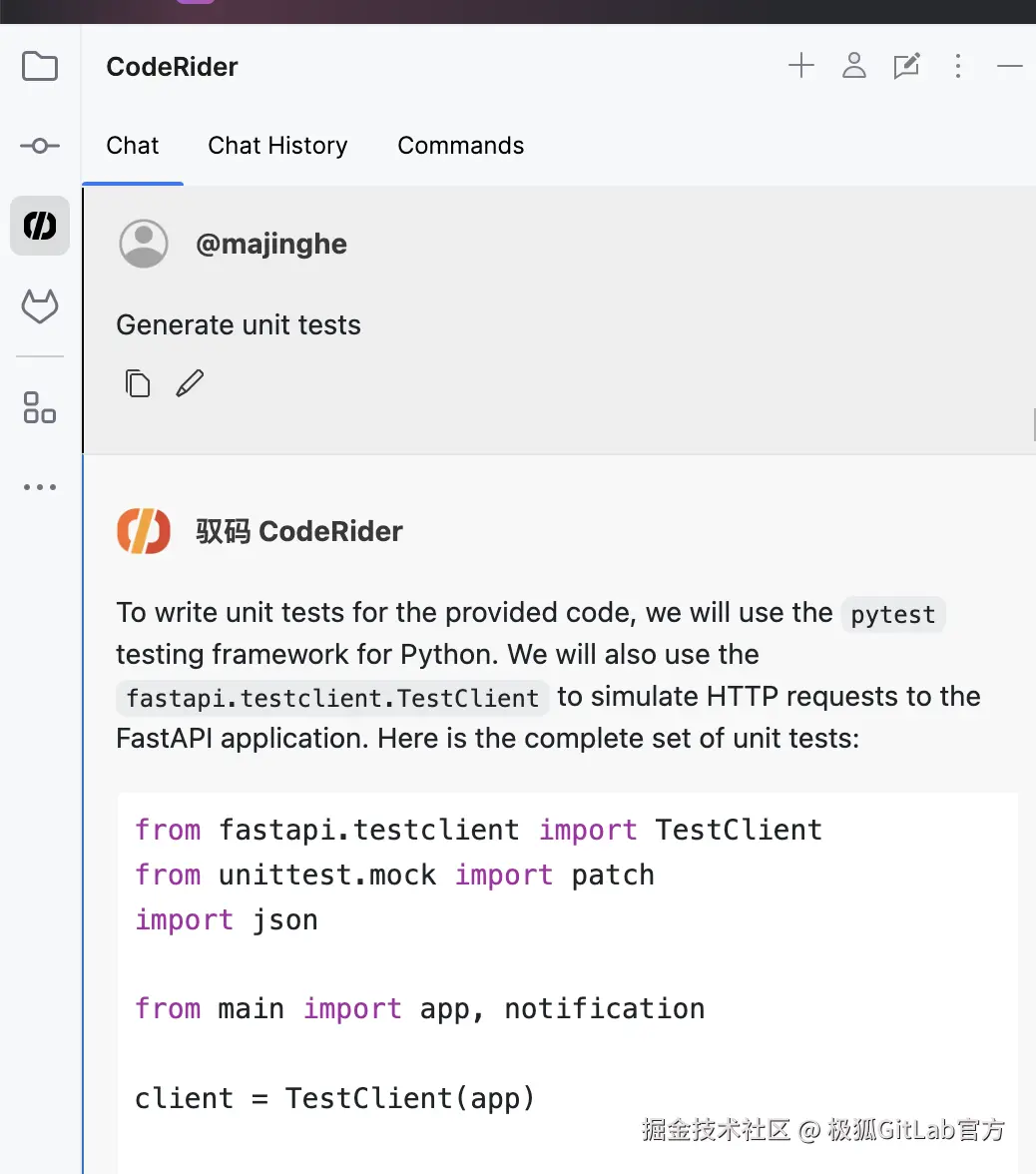Open the Structure blocks icon in sidebar
The width and height of the screenshot is (1036, 1174).
[40, 407]
